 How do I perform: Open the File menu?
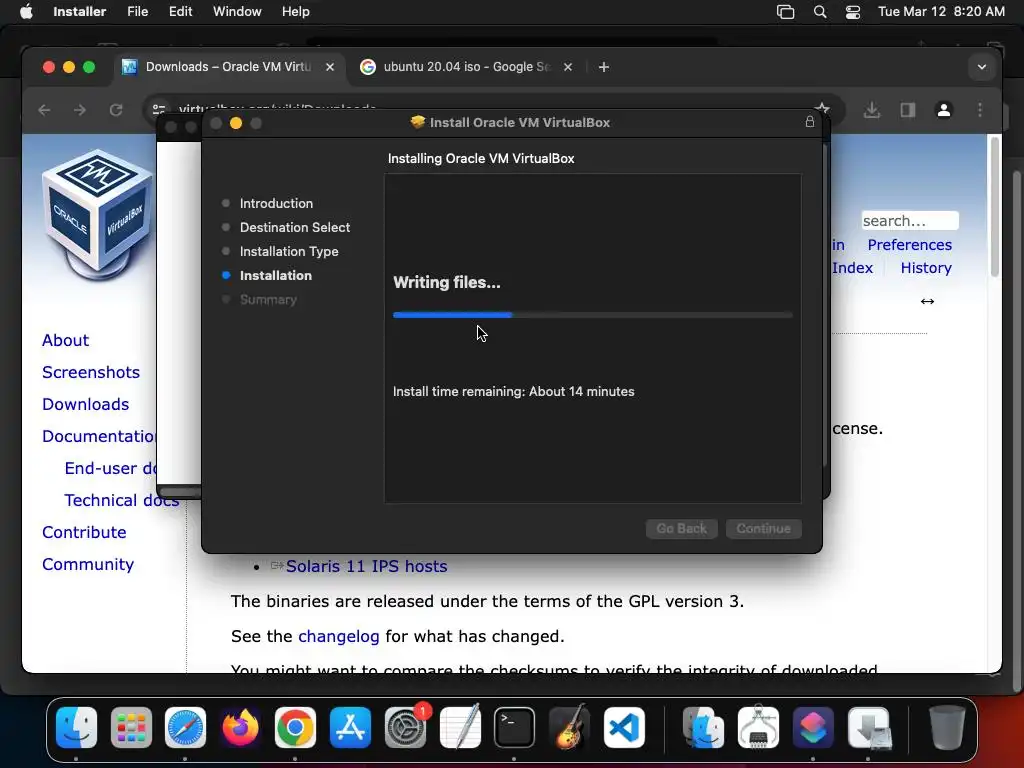tap(137, 12)
